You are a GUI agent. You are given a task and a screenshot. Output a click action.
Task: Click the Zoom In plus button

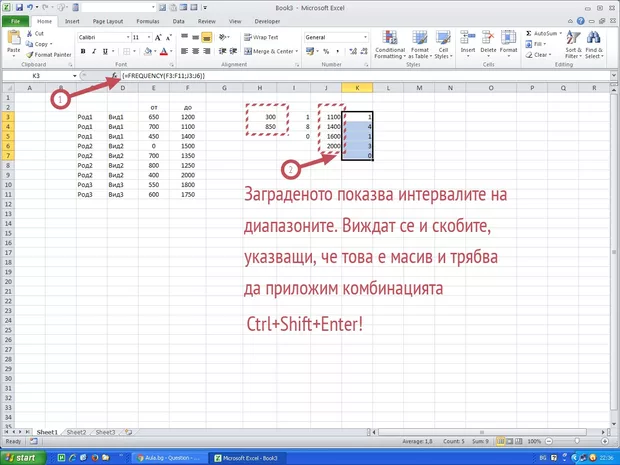605,441
